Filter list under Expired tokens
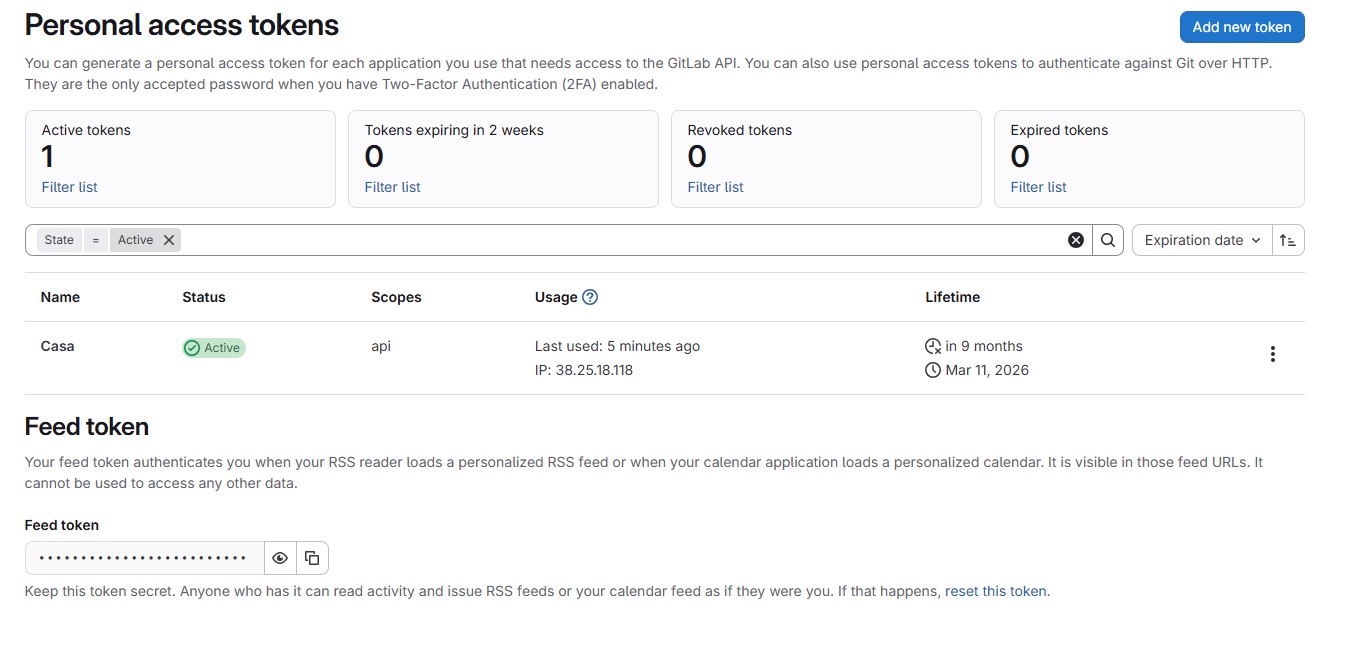 (x=1038, y=187)
